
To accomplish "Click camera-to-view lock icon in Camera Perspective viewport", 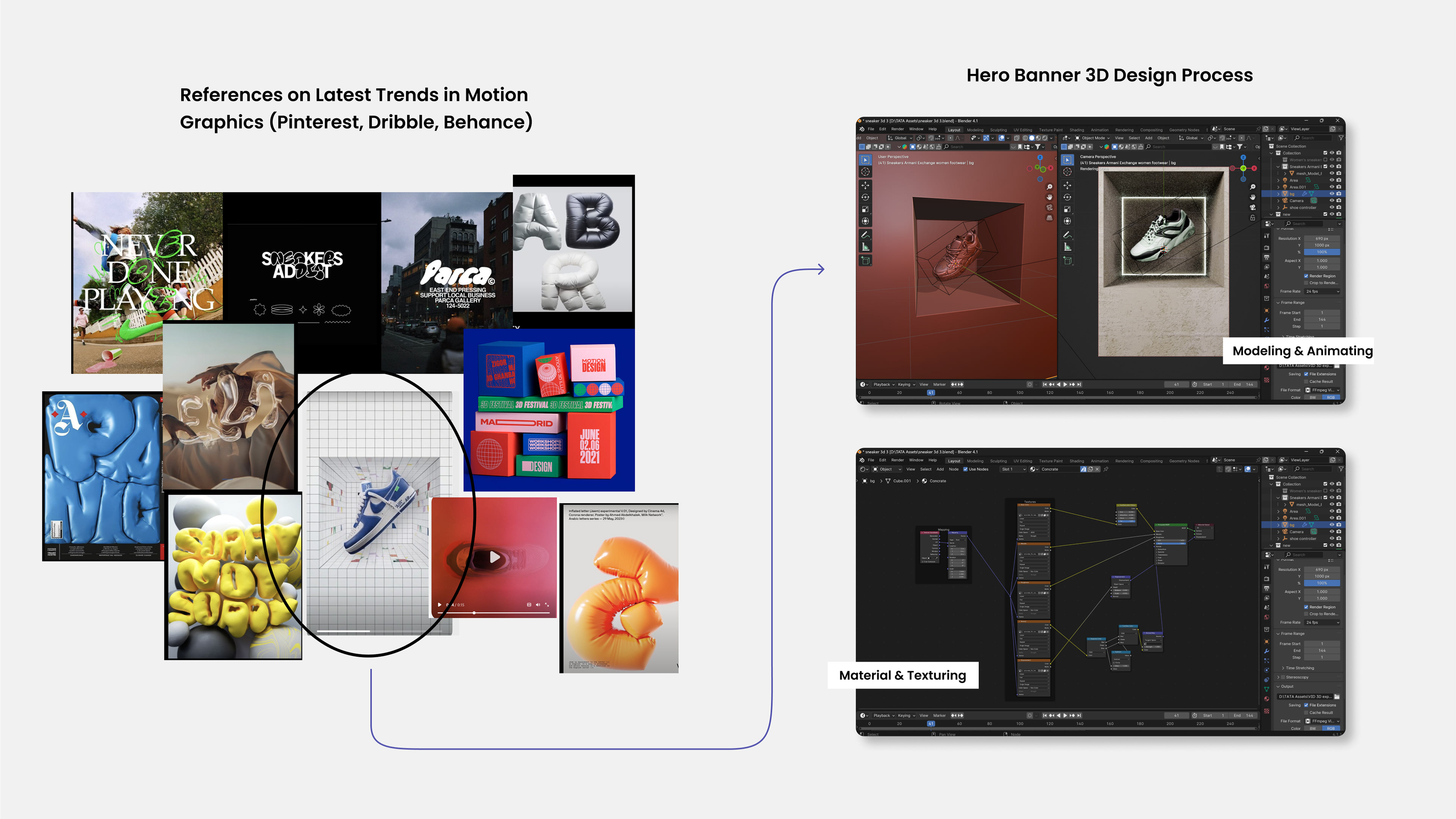I will coord(1252,218).
